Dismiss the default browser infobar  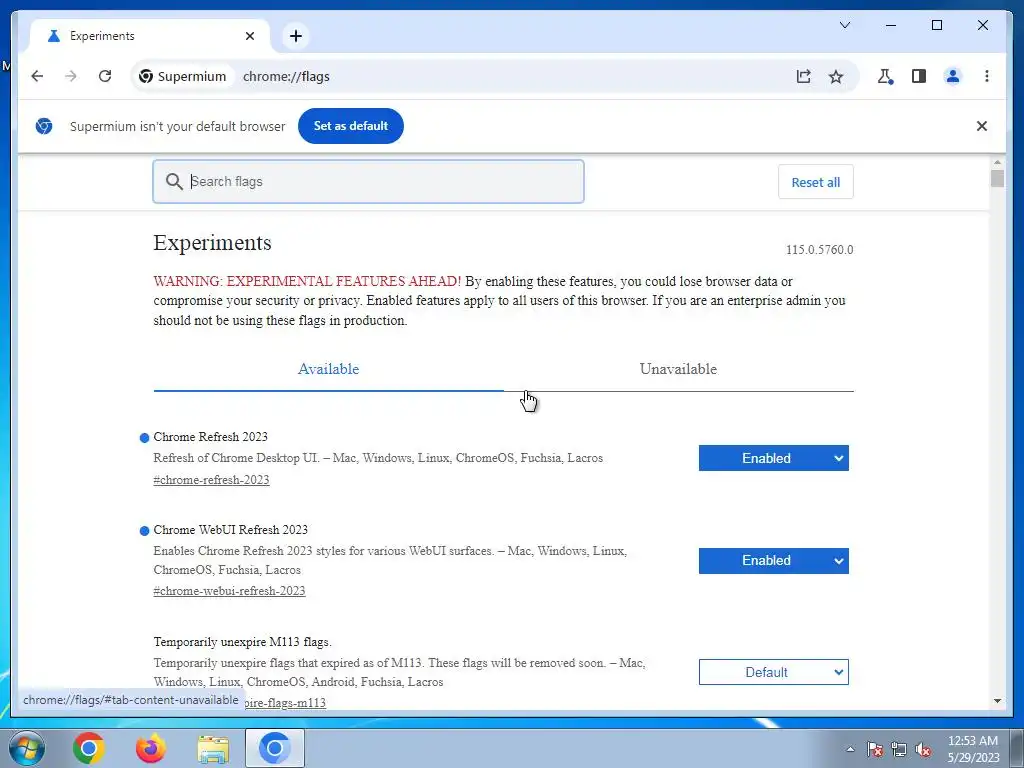point(982,126)
